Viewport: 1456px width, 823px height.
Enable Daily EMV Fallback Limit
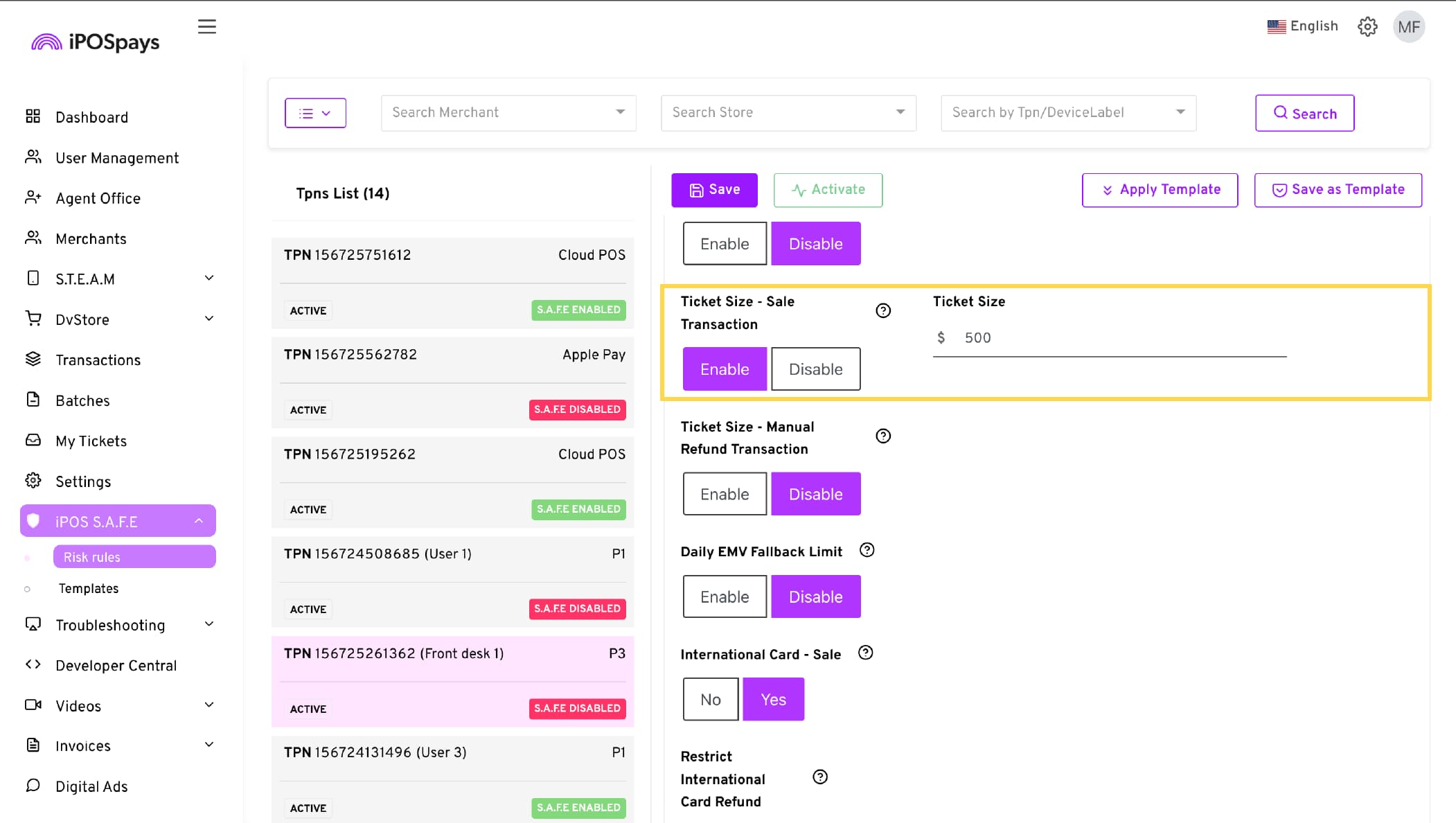(x=724, y=596)
